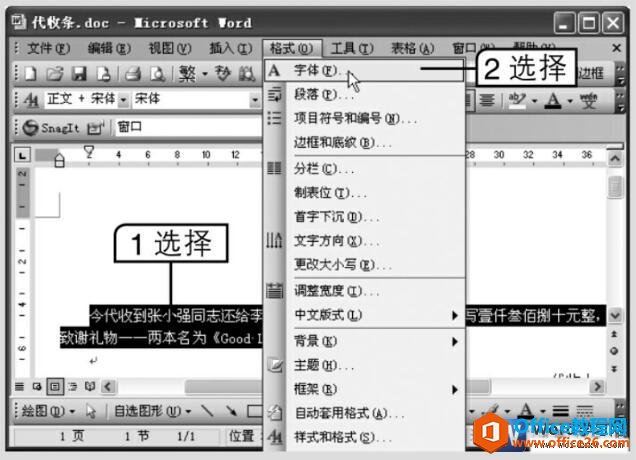Image resolution: width=636 pixels, height=460 pixels.
Task: Click the Dash Style icon in Drawing toolbar
Action: pos(584,411)
